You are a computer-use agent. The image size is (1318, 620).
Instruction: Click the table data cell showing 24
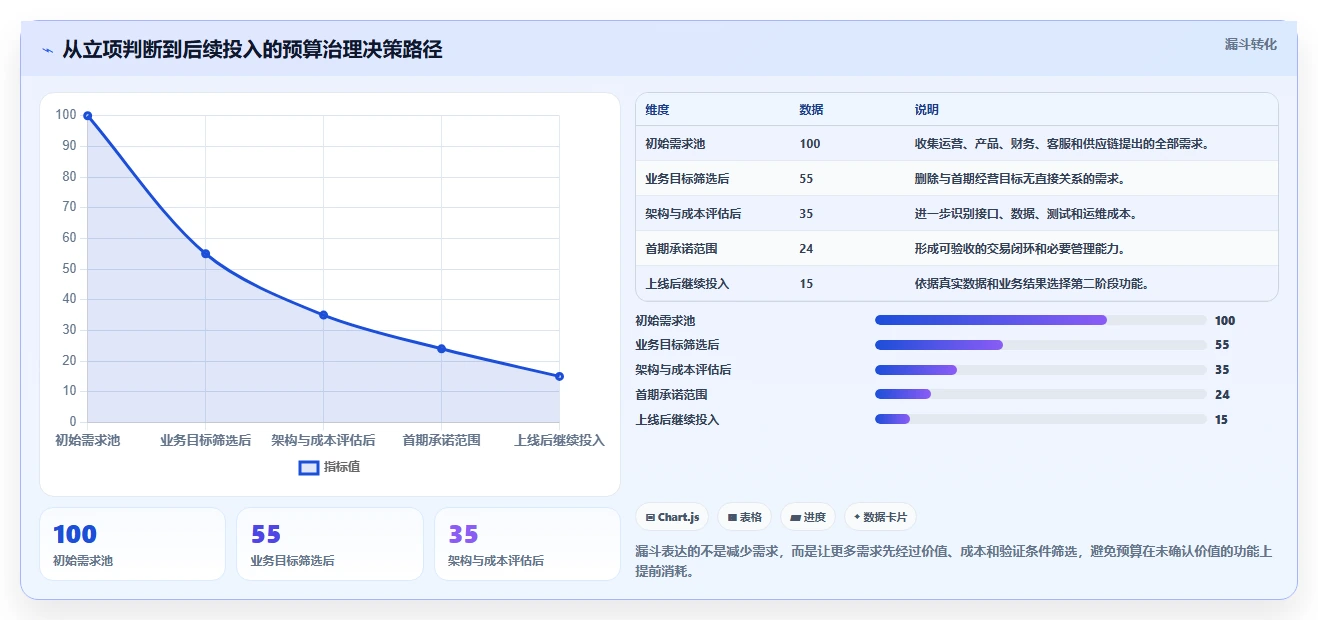(807, 249)
